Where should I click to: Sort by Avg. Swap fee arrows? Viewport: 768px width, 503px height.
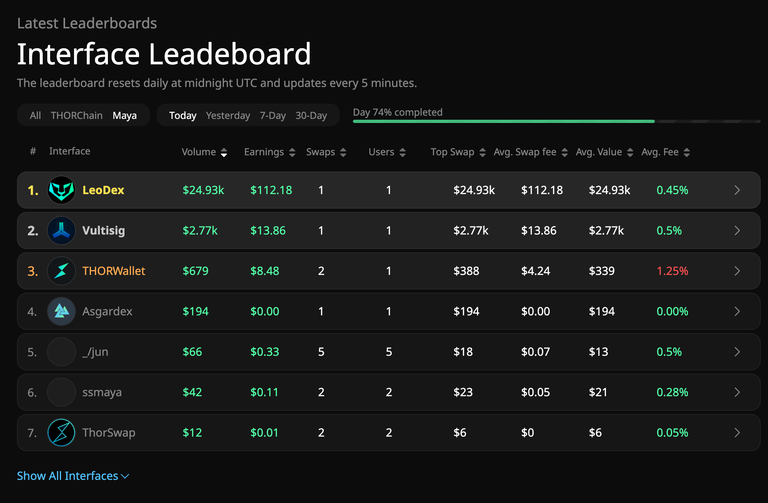[x=564, y=152]
